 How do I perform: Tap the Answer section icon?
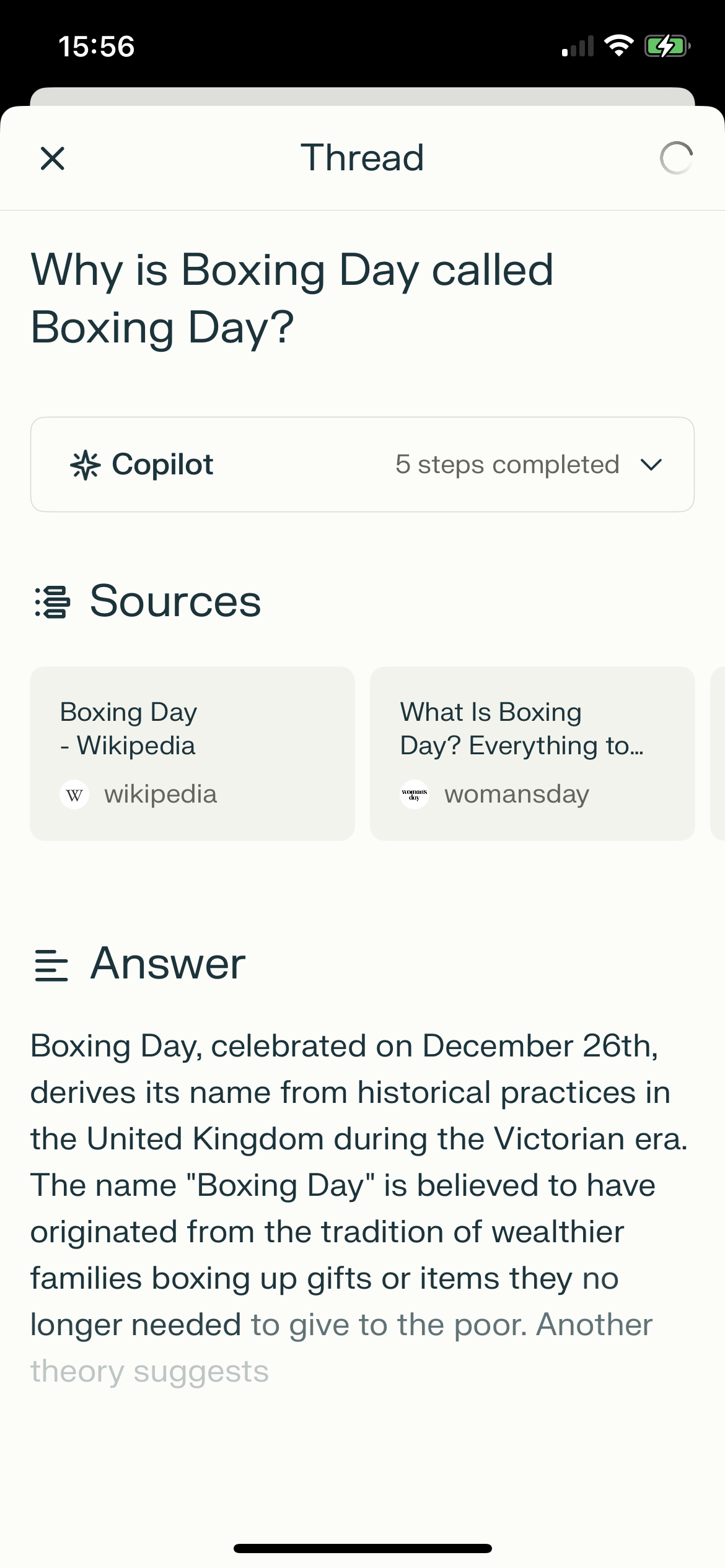(x=51, y=965)
